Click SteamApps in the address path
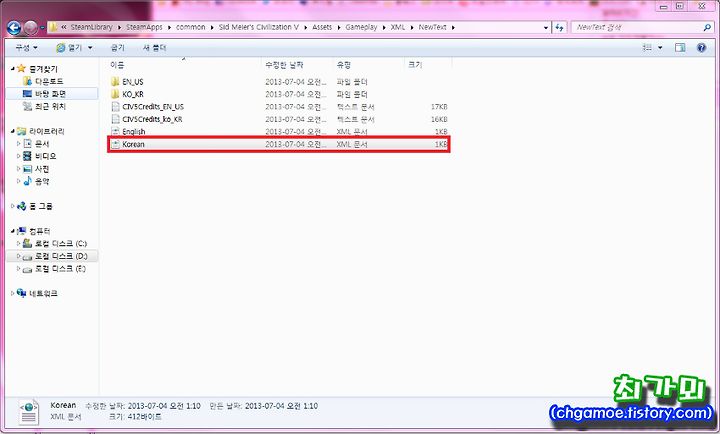The width and height of the screenshot is (720, 434). coord(144,28)
